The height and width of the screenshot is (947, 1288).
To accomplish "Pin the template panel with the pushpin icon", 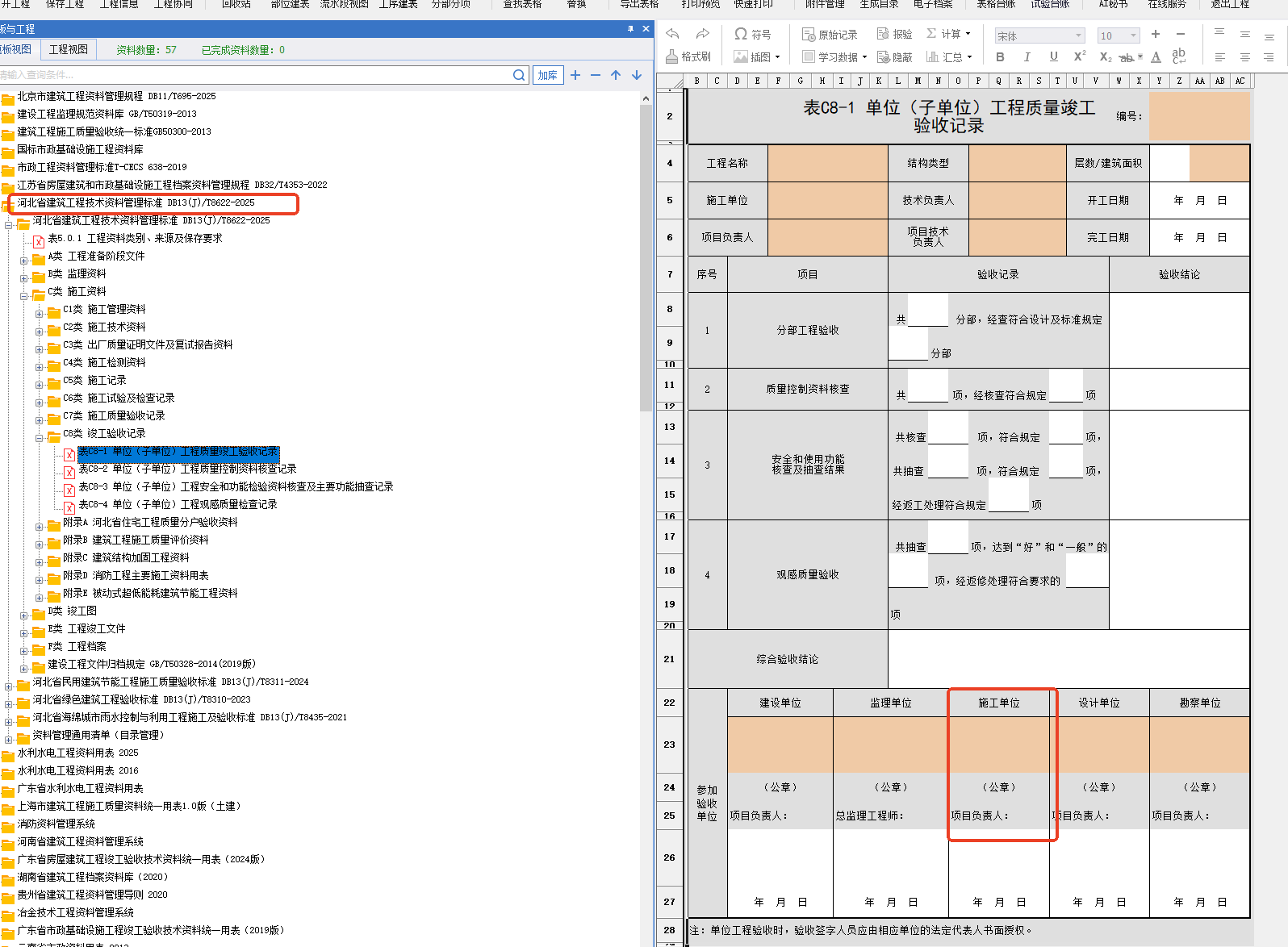I will (x=630, y=29).
